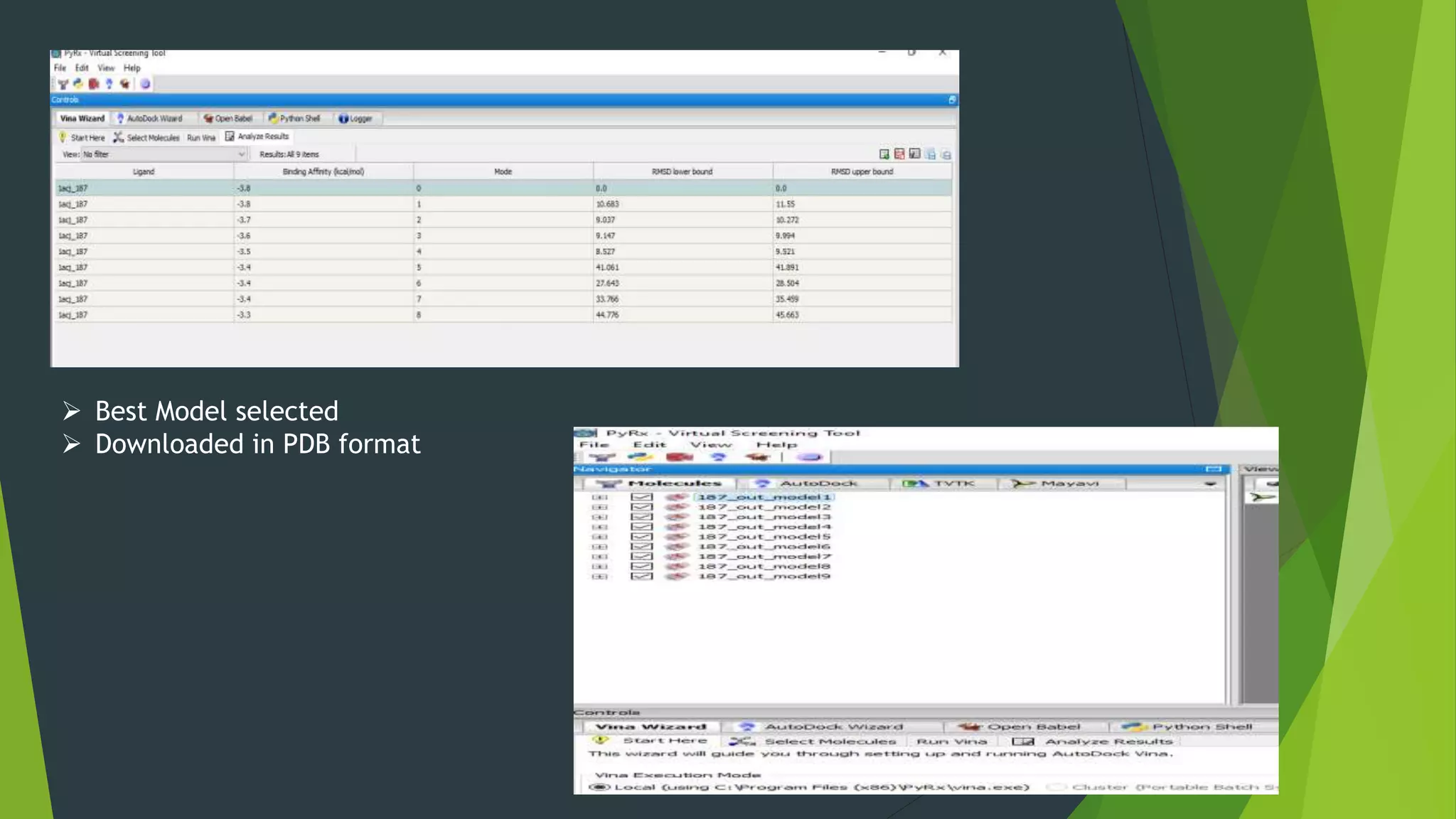Toggle checkbox for 187_out_model4

tap(641, 527)
